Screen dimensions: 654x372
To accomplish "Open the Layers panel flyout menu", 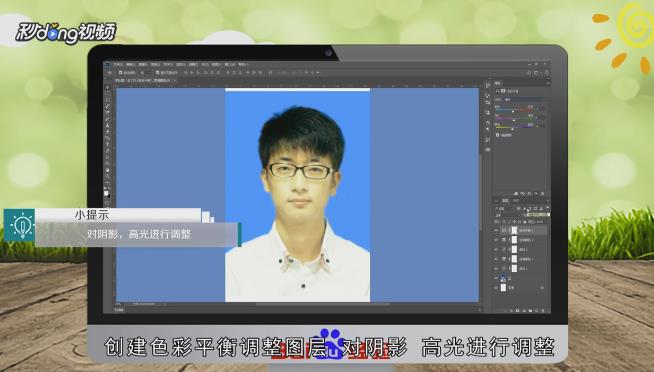I will pyautogui.click(x=548, y=201).
